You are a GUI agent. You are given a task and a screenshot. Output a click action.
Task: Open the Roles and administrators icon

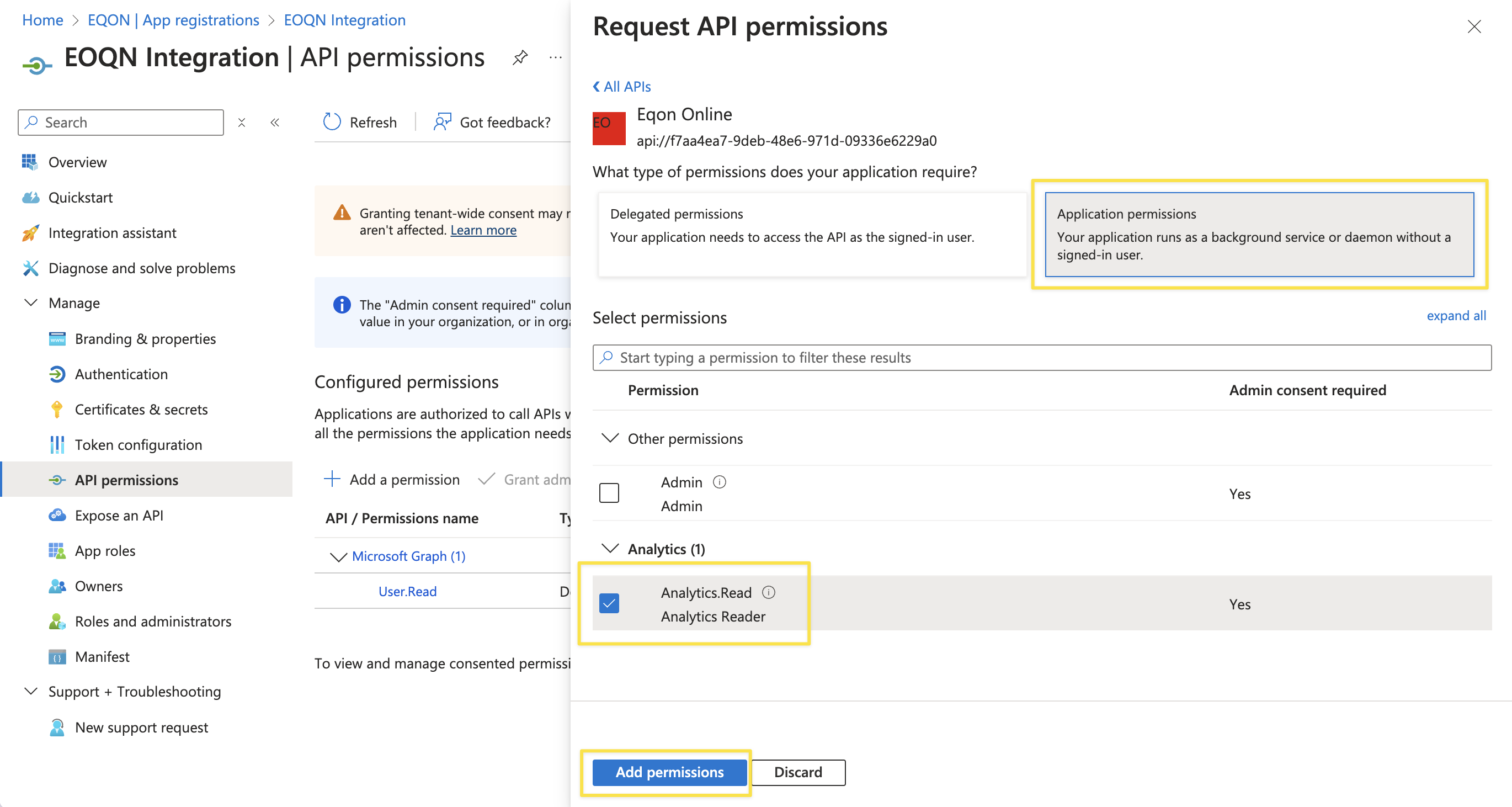pyautogui.click(x=57, y=622)
